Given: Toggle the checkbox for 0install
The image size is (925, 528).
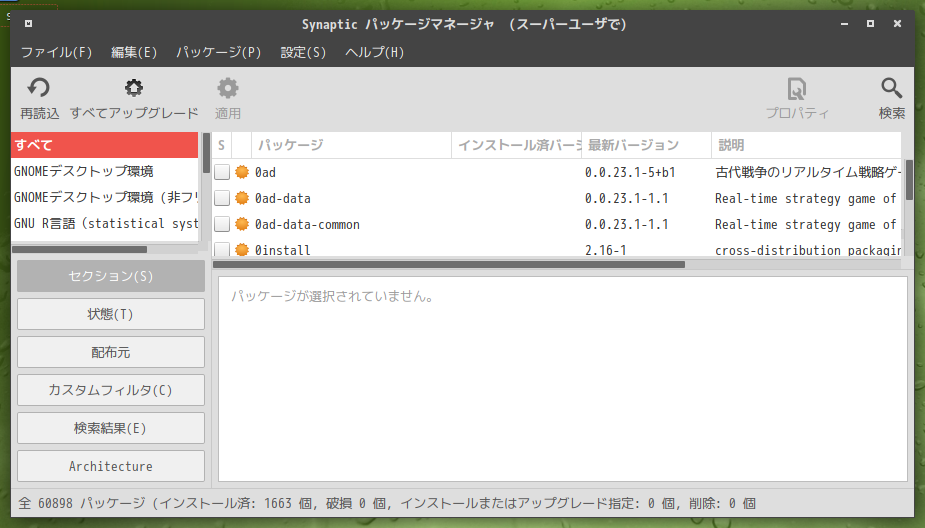Looking at the screenshot, I should click(222, 250).
